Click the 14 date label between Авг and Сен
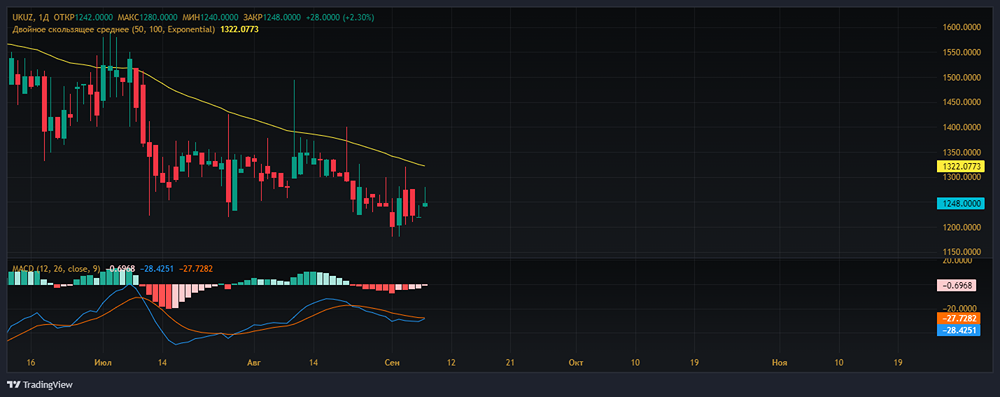1000x397 pixels. 313,362
